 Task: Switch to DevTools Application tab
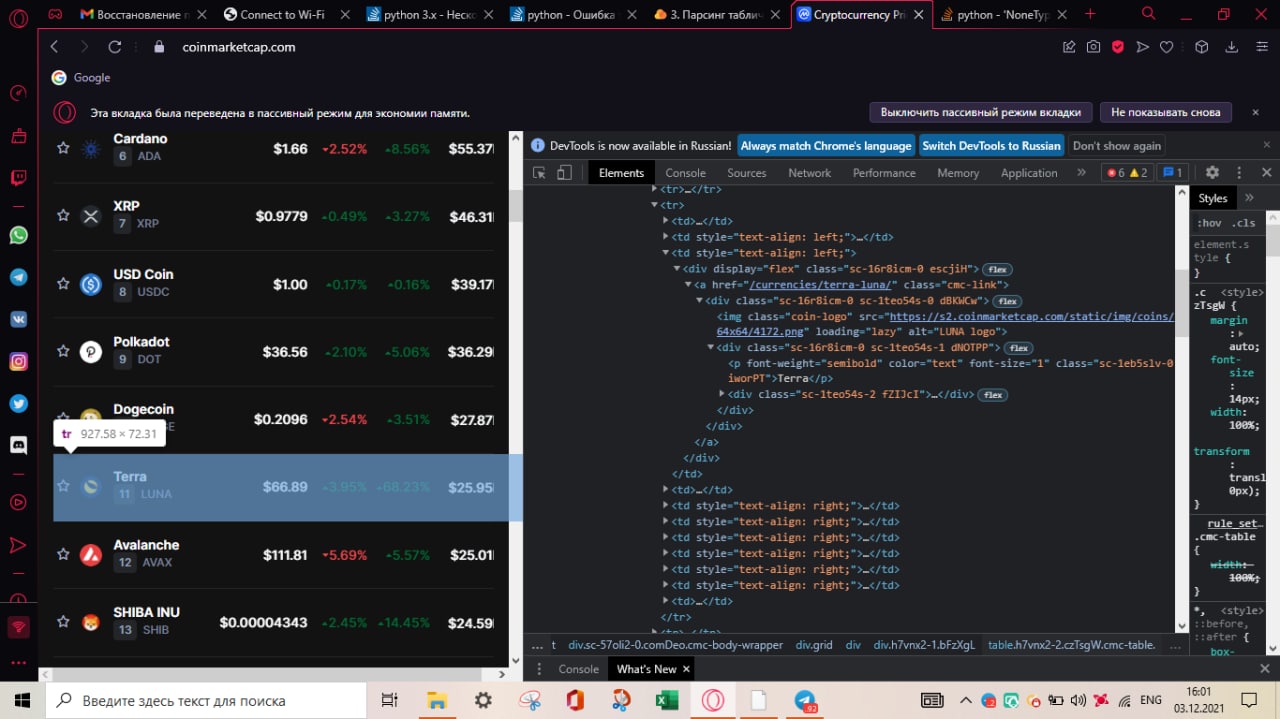click(x=1029, y=173)
